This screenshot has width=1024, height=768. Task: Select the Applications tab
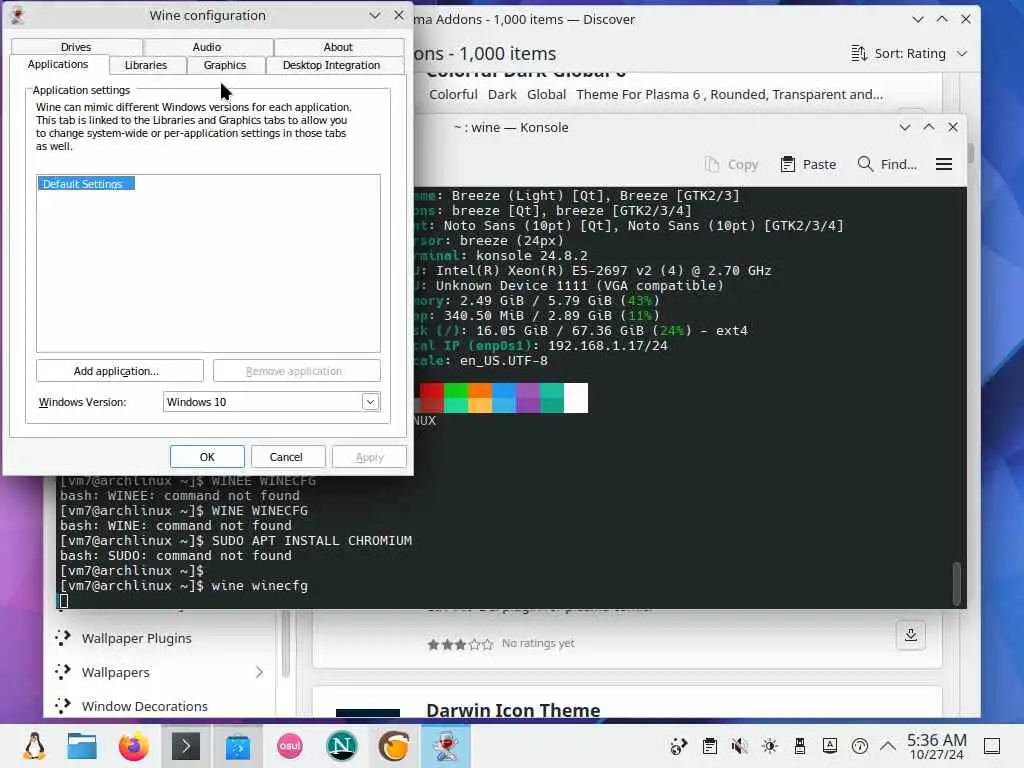(58, 64)
